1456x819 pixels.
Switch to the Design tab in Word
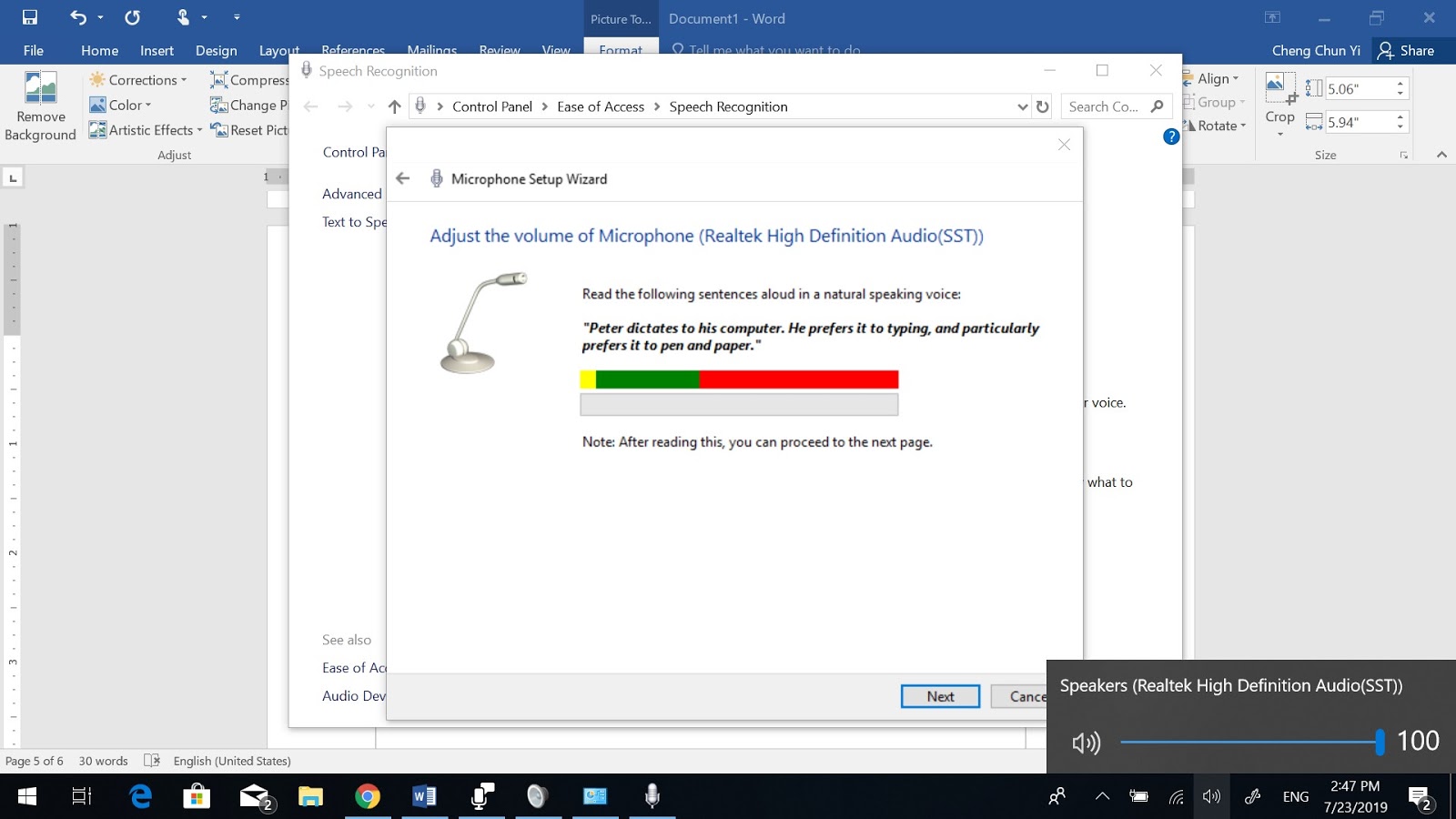click(216, 51)
